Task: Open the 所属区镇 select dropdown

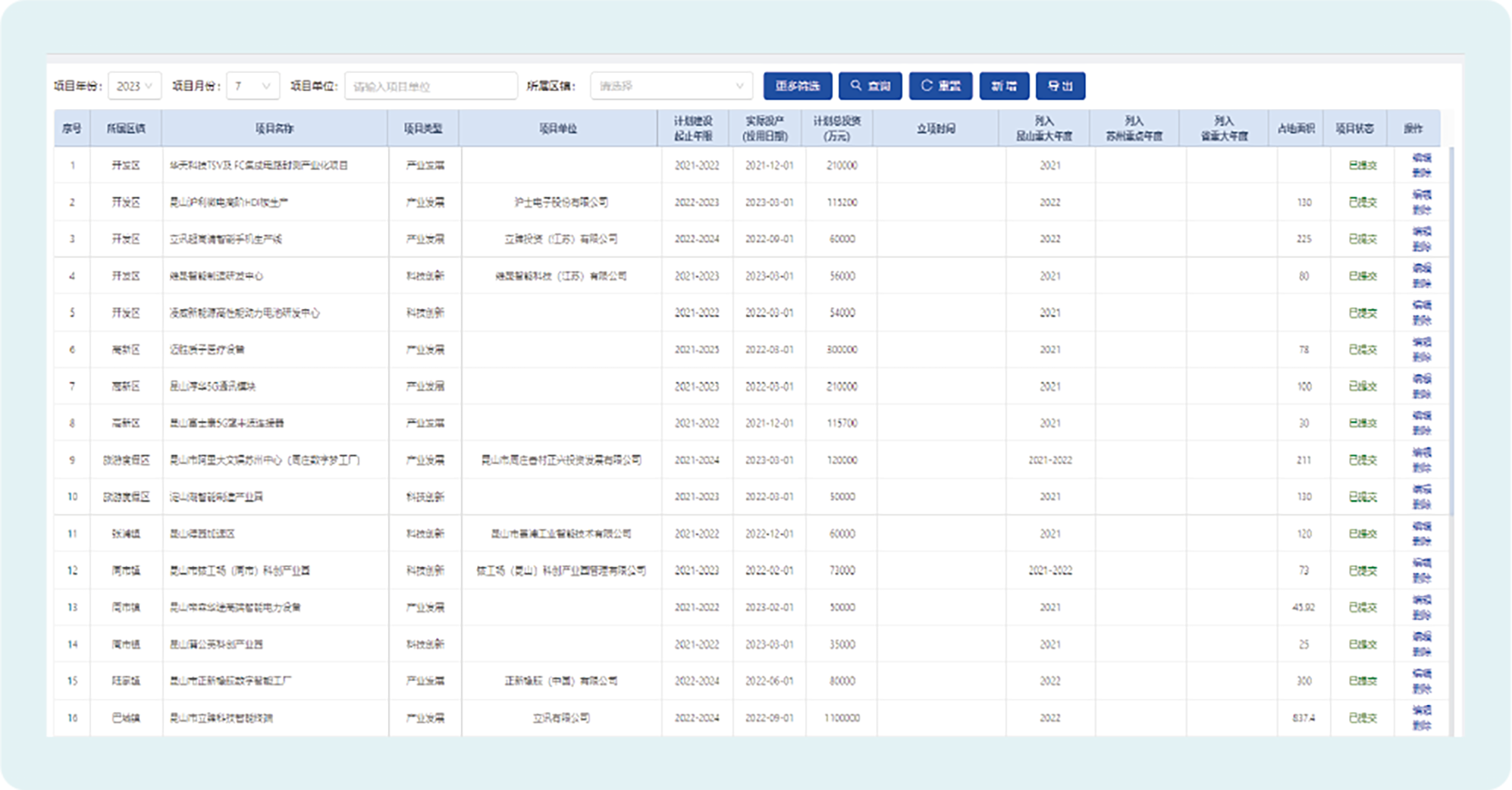Action: click(x=671, y=86)
